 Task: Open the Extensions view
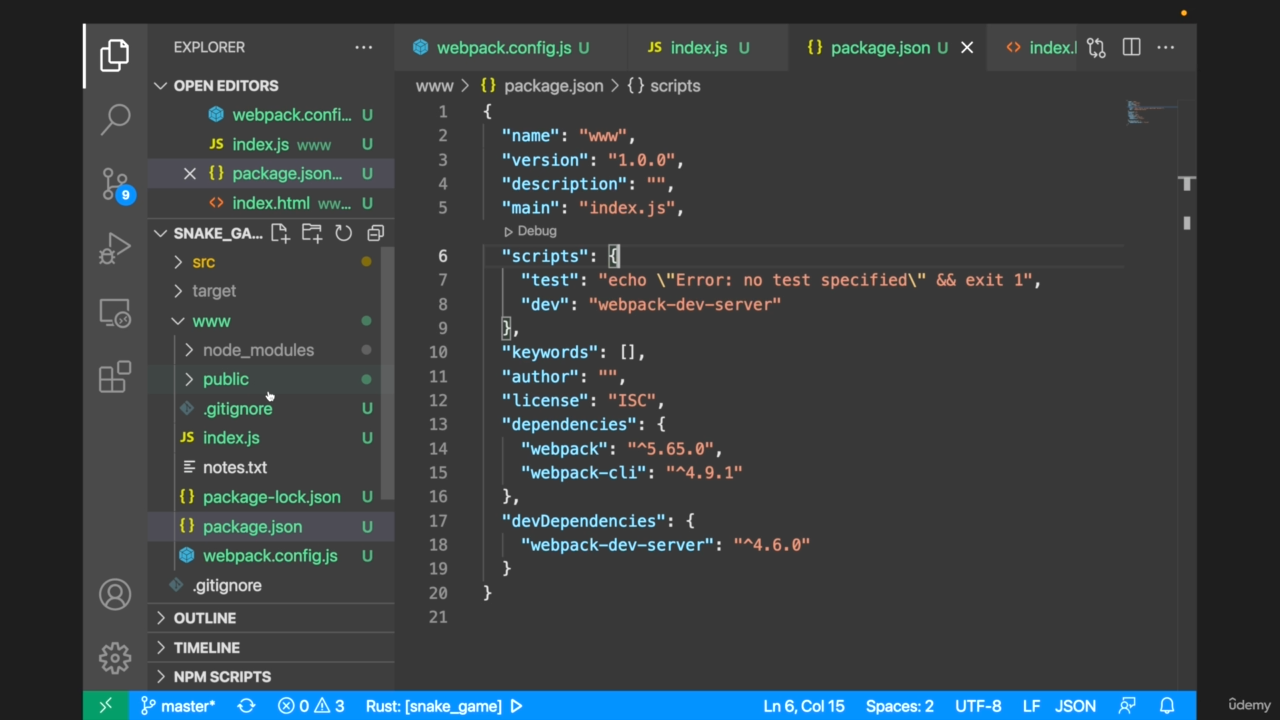[115, 377]
